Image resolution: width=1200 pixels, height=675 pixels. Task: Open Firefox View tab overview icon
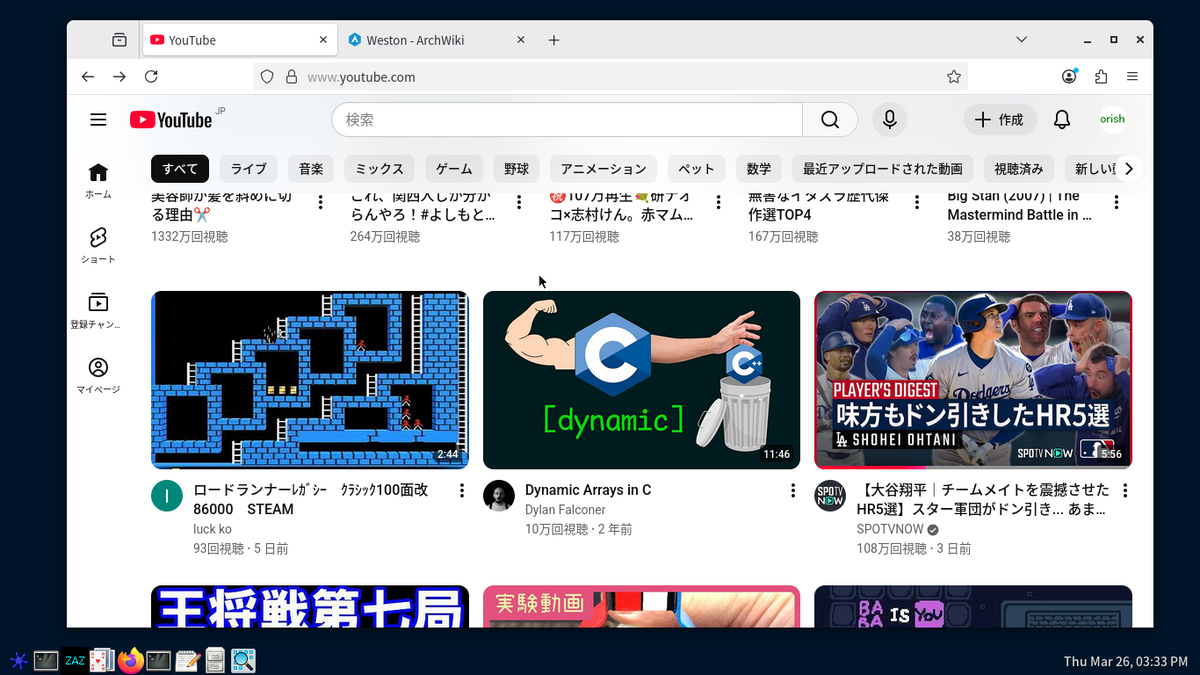click(x=119, y=40)
